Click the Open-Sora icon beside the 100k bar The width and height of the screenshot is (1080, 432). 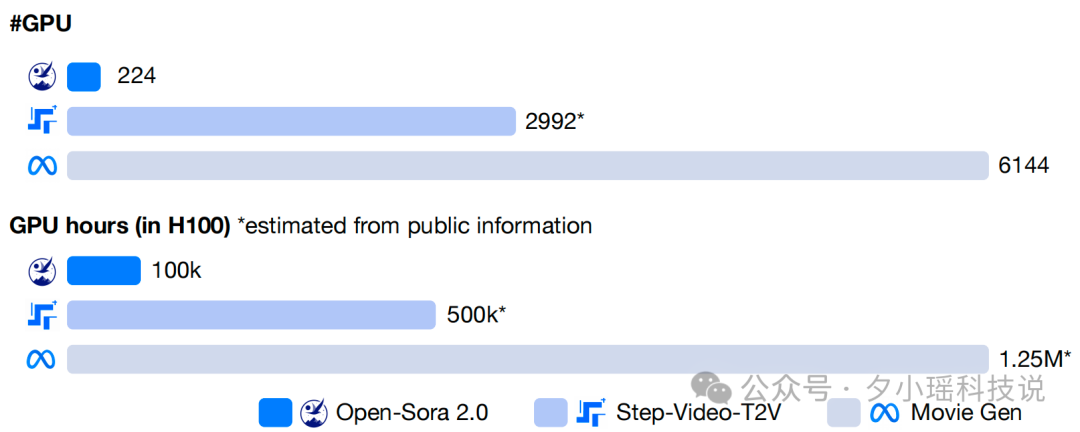point(42,271)
